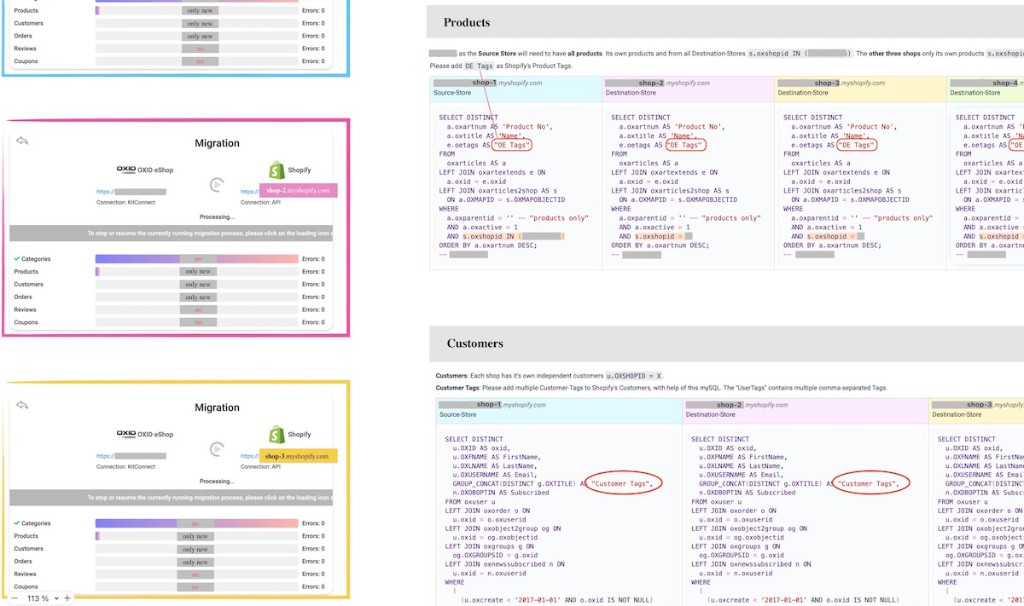
Task: Click 'Connection: API' in shop-2 panel
Action: [261, 202]
